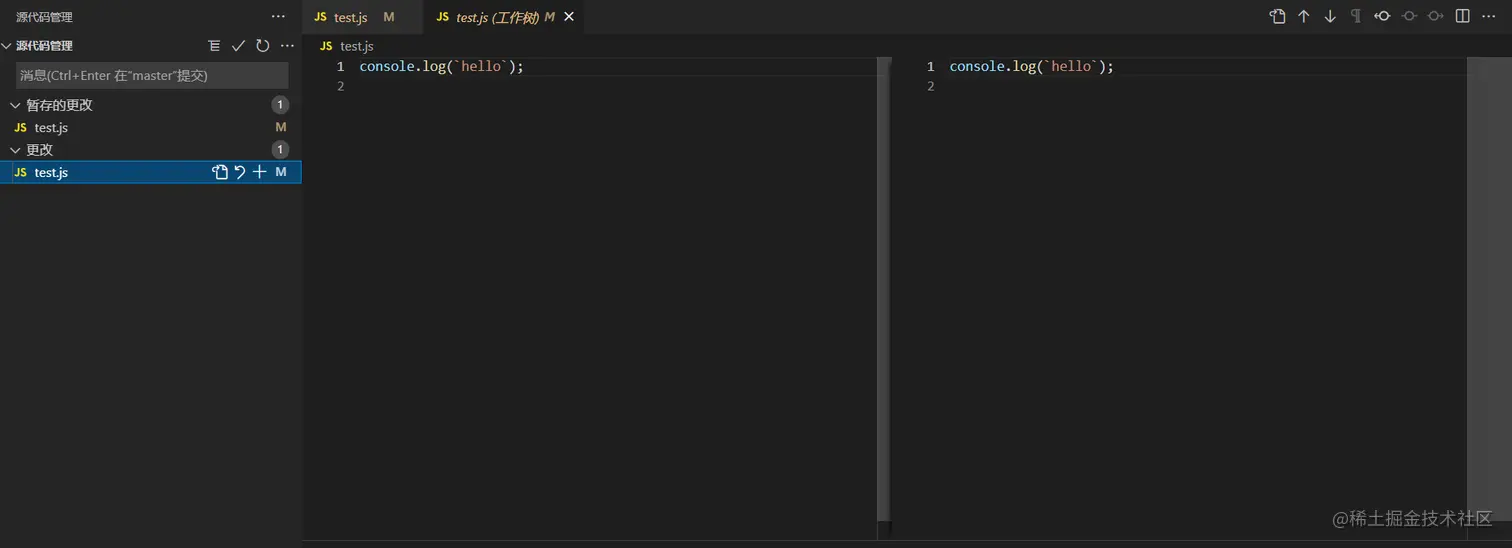The image size is (1512, 548).
Task: Split the editor to the right
Action: (1463, 16)
